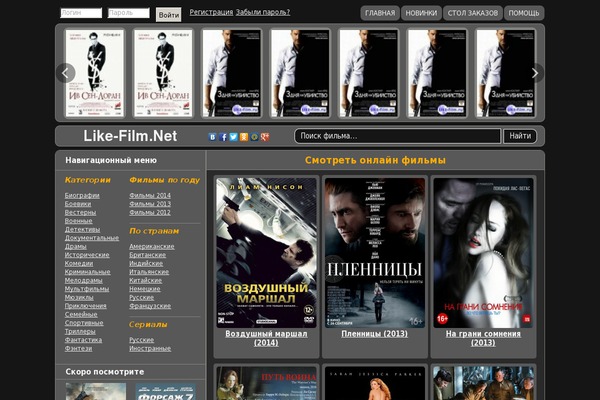Select Фильмы 2012 by year
The image size is (600, 400).
[x=150, y=212]
